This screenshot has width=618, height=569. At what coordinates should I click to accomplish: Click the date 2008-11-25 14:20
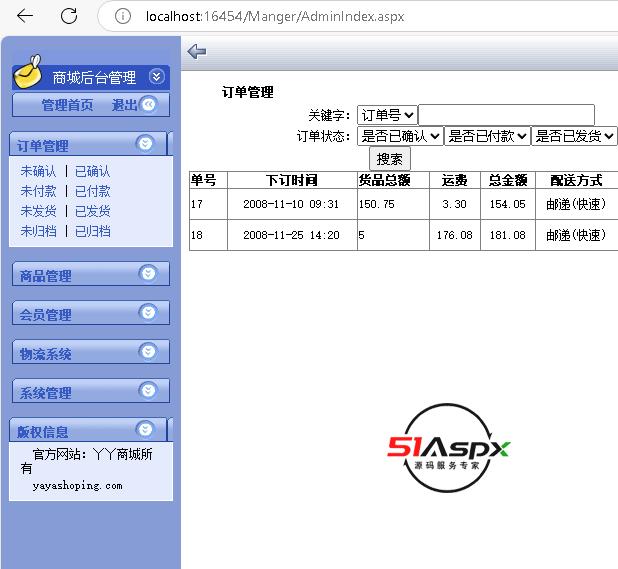[291, 235]
